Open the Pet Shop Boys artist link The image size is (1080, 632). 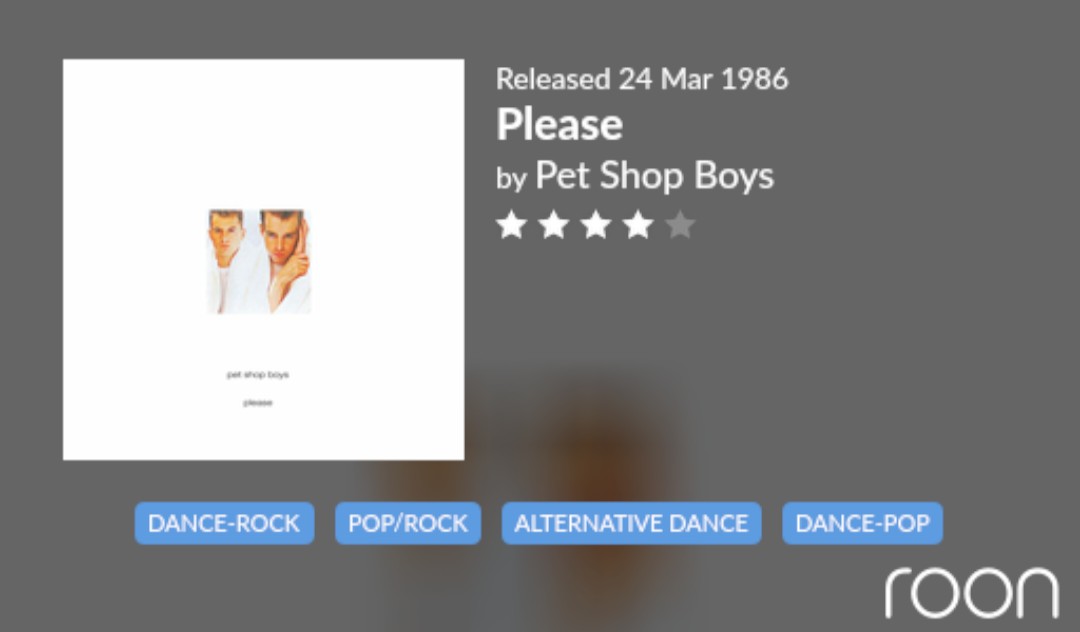[654, 176]
